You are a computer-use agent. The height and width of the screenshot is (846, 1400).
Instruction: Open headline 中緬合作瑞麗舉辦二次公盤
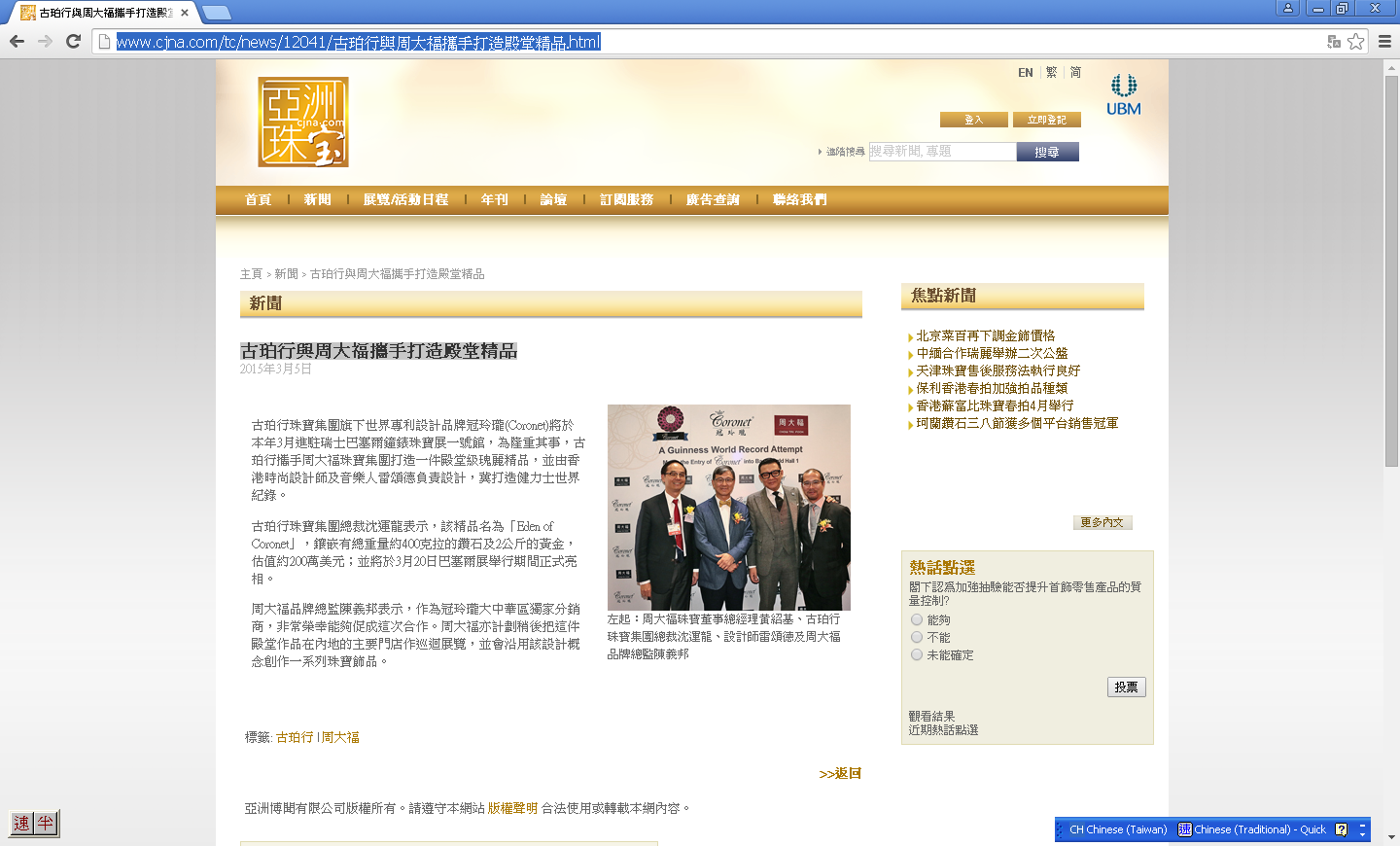pyautogui.click(x=992, y=353)
